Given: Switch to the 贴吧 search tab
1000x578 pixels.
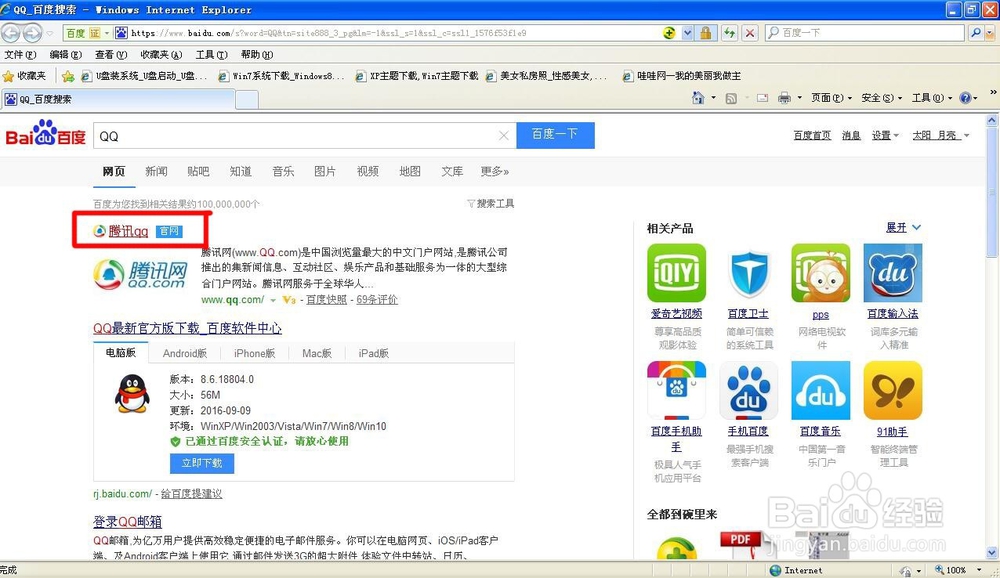Looking at the screenshot, I should click(x=198, y=171).
